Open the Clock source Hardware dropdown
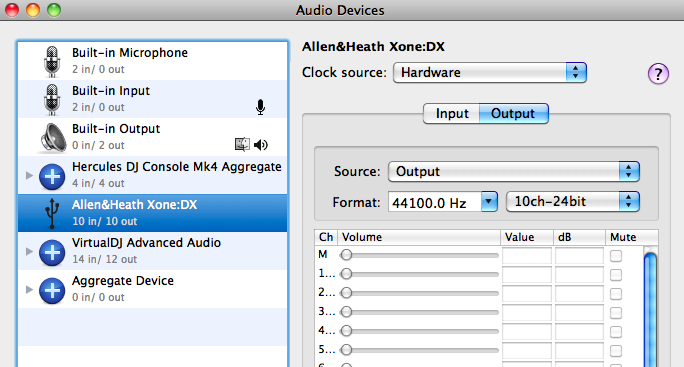This screenshot has height=367, width=684. click(x=489, y=72)
